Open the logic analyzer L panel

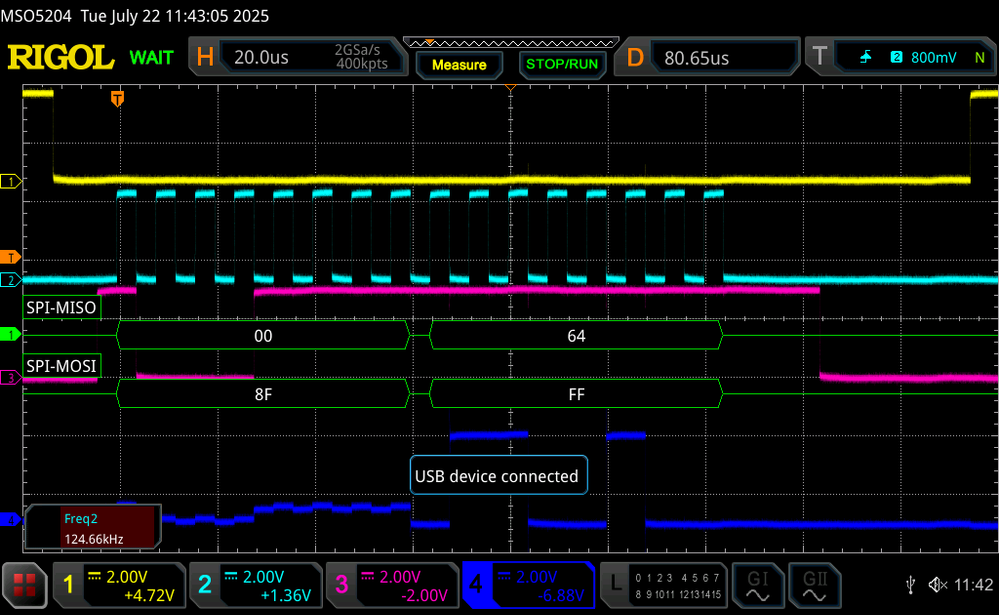point(664,584)
